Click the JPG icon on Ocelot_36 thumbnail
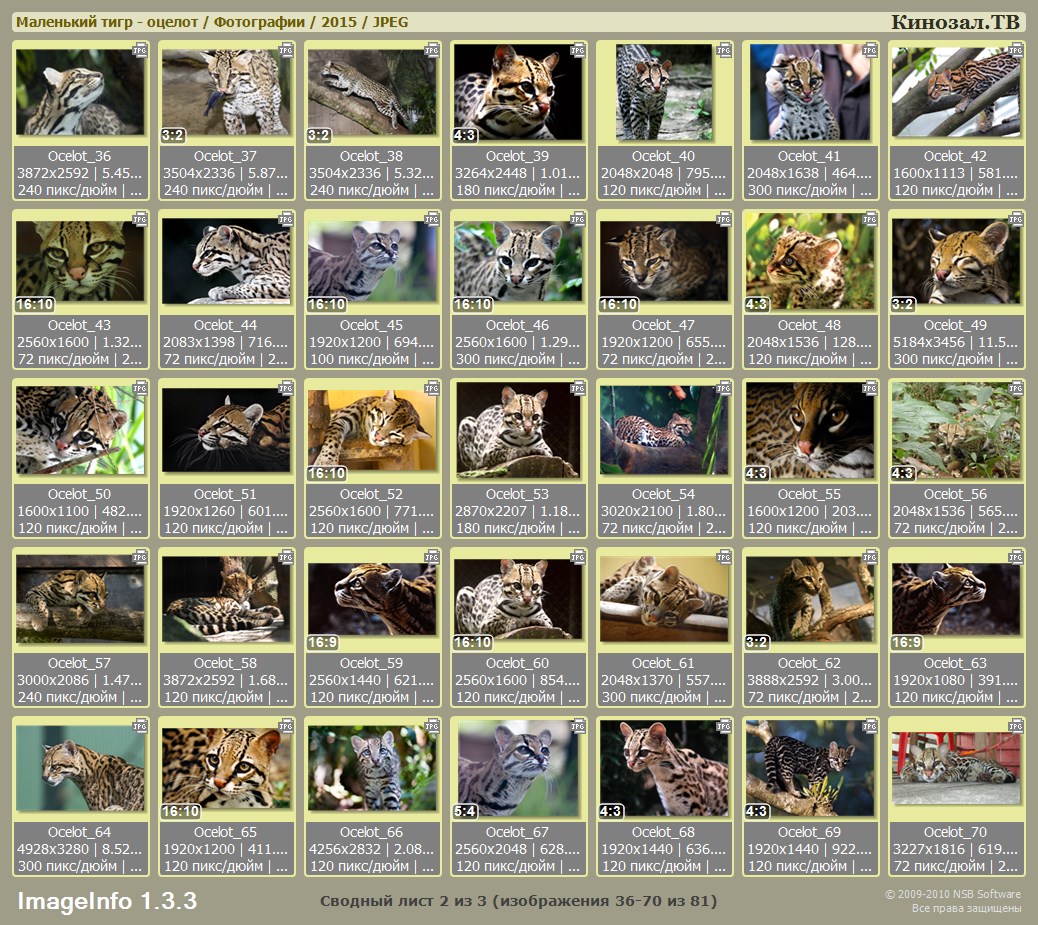This screenshot has height=925, width=1038. tap(140, 49)
